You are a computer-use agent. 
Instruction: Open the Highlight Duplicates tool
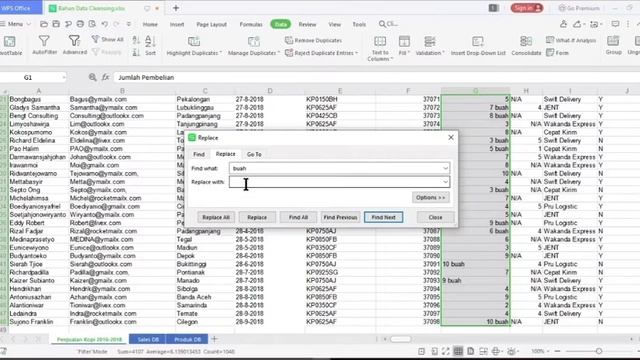tap(194, 45)
